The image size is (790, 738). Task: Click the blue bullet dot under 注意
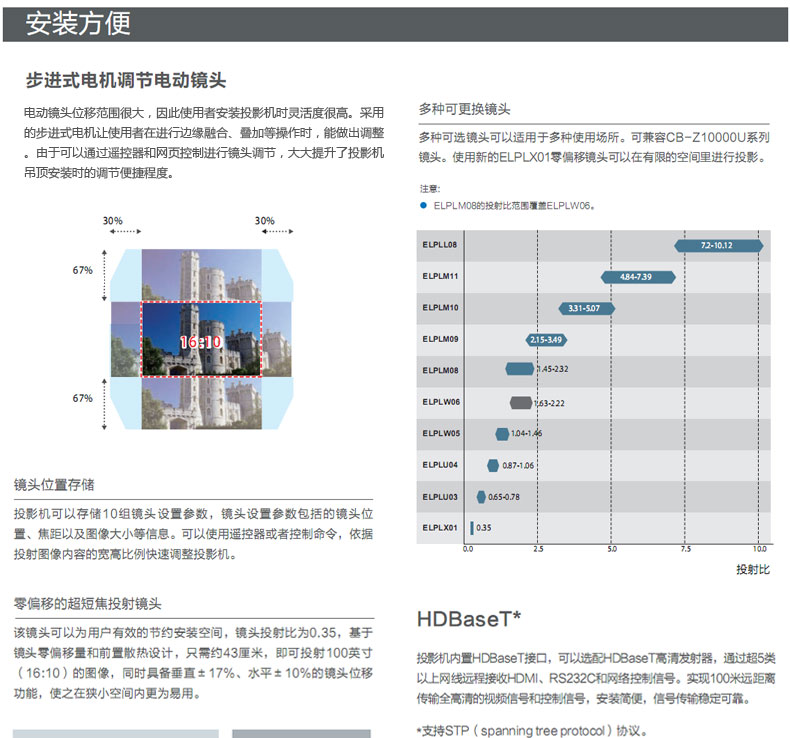pos(424,204)
